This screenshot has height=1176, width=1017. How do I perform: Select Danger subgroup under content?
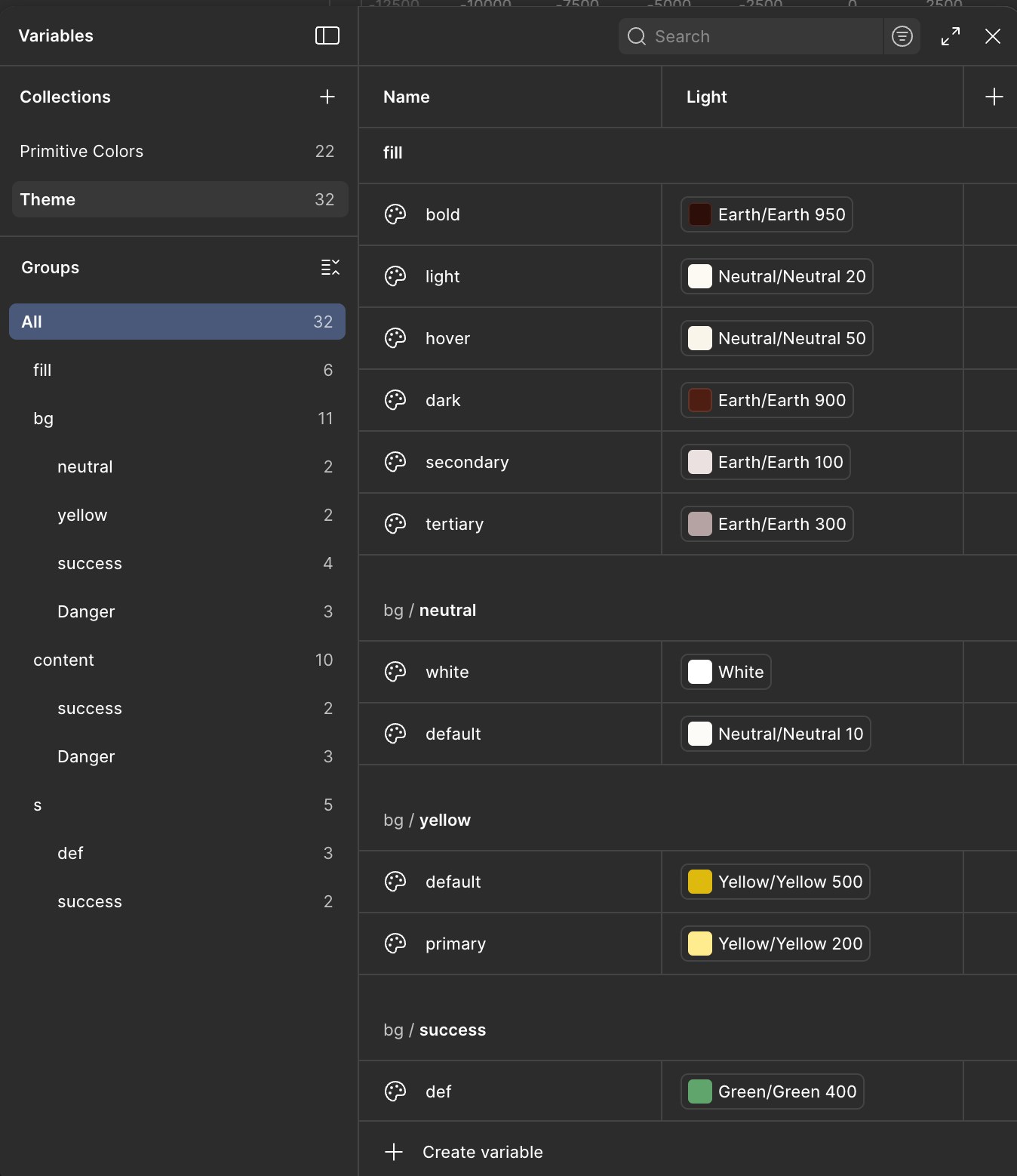(177, 756)
